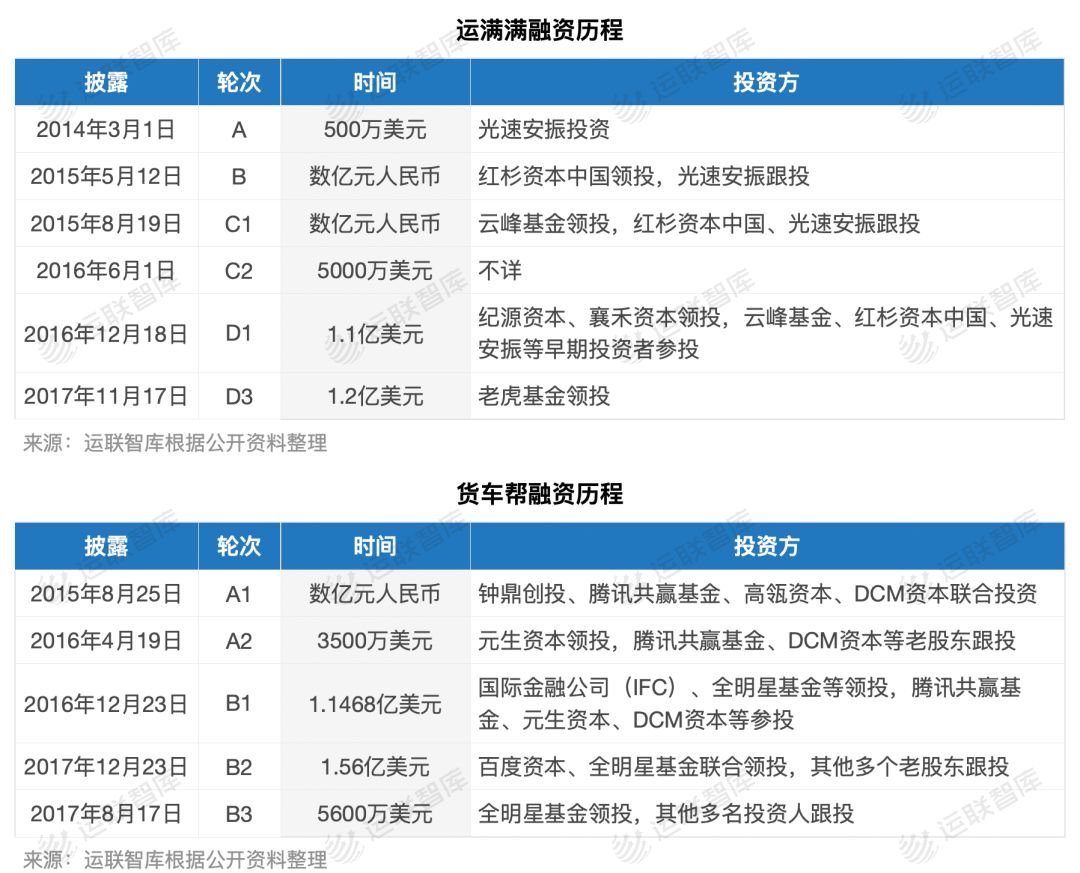Viewport: 1080px width, 873px height.
Task: Click the title 货车帮融资历程
Action: (x=539, y=494)
